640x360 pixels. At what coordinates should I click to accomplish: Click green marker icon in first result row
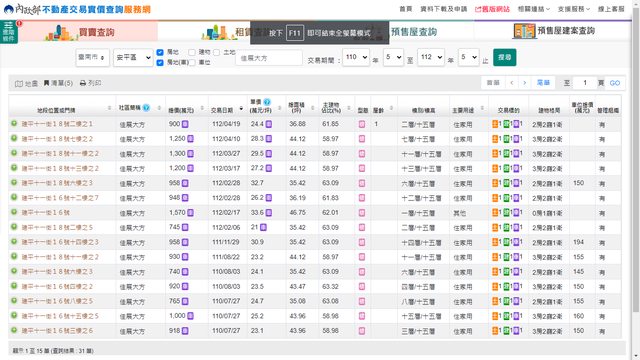pos(14,123)
